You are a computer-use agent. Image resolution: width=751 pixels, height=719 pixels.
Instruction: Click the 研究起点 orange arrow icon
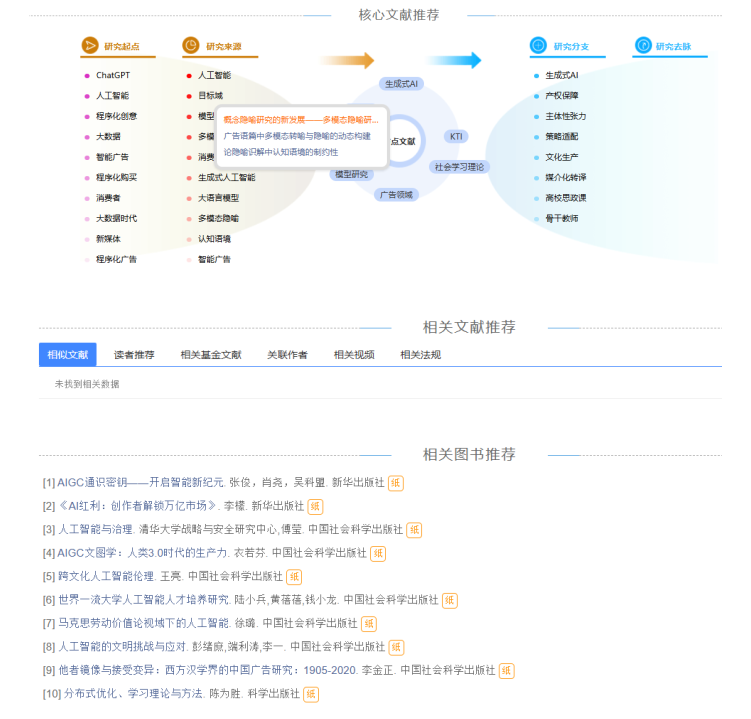(90, 46)
